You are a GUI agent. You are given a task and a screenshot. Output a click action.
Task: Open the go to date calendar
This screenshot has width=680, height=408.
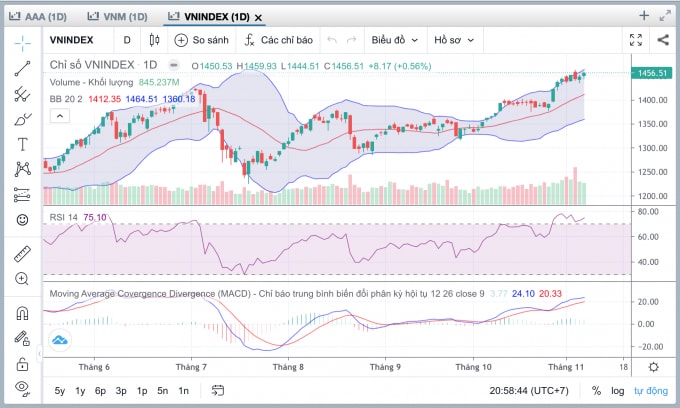click(218, 391)
